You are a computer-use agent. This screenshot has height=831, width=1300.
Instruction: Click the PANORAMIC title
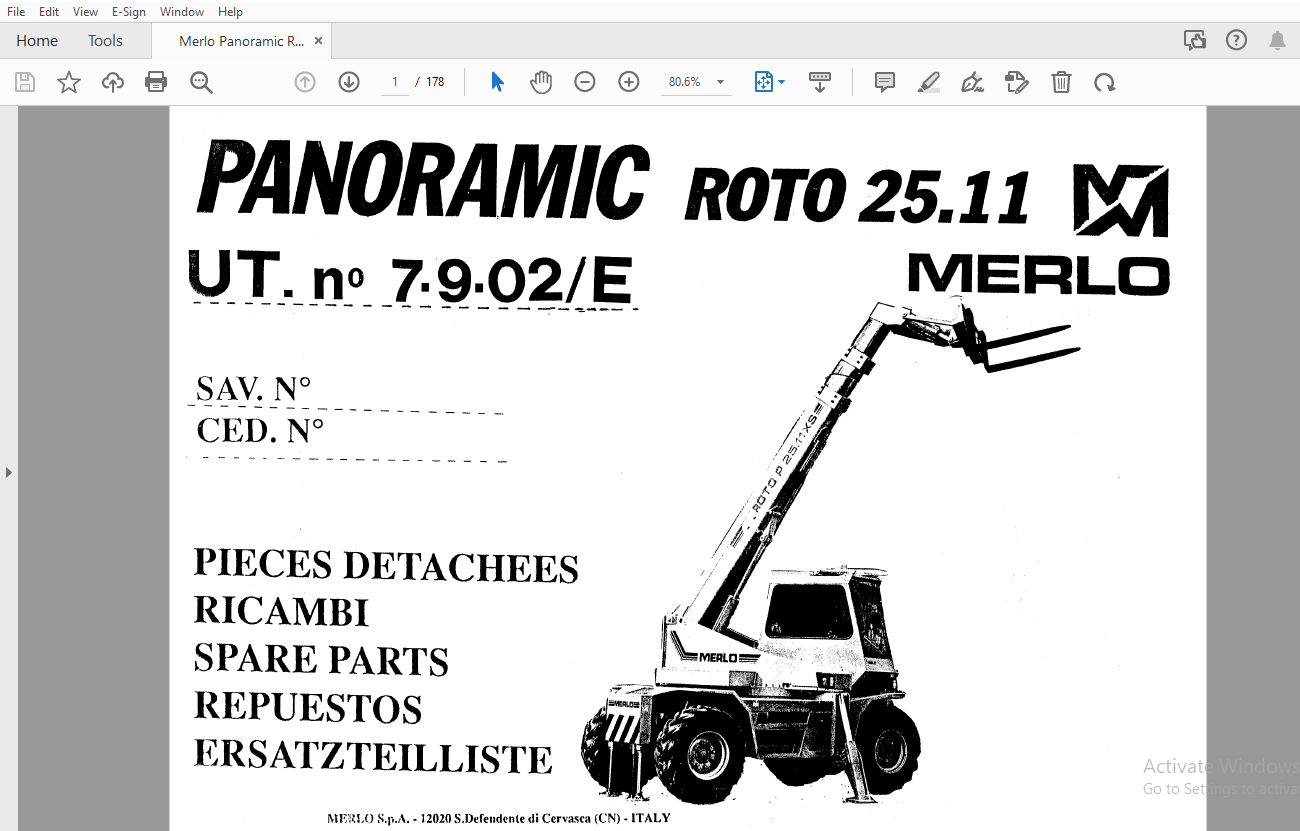424,180
